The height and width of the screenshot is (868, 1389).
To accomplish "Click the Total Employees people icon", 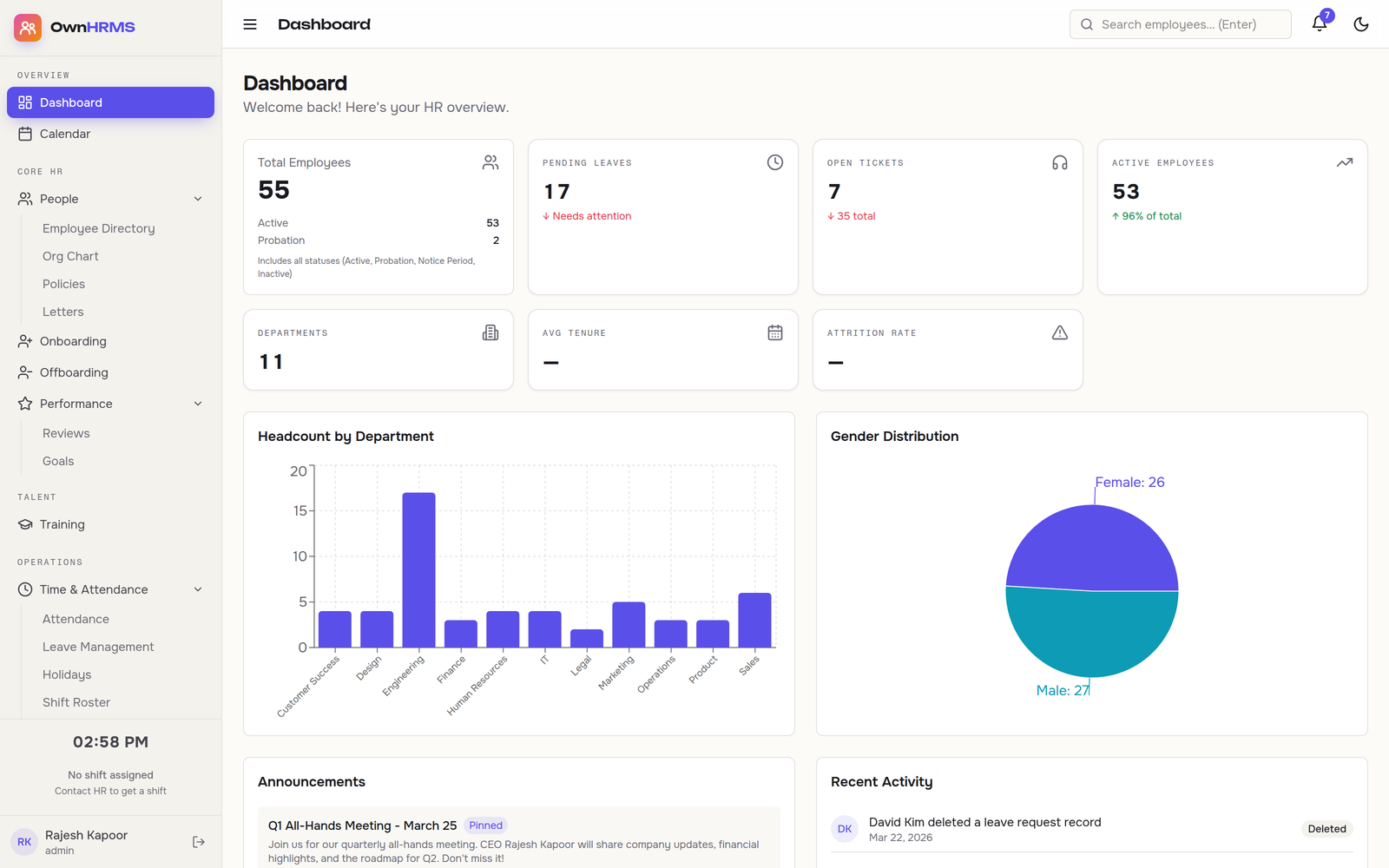I will tap(490, 162).
